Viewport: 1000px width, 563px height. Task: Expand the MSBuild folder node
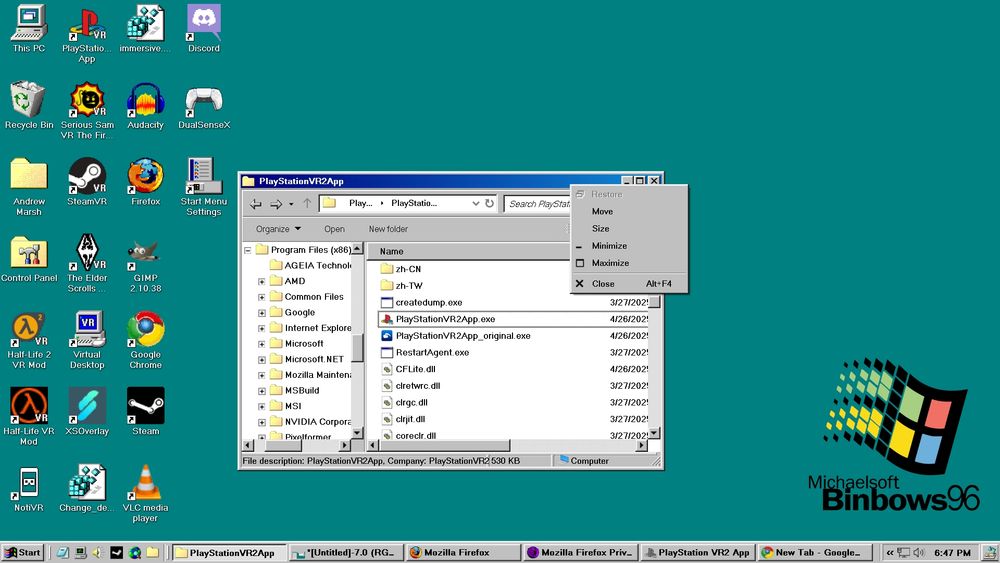tap(261, 391)
